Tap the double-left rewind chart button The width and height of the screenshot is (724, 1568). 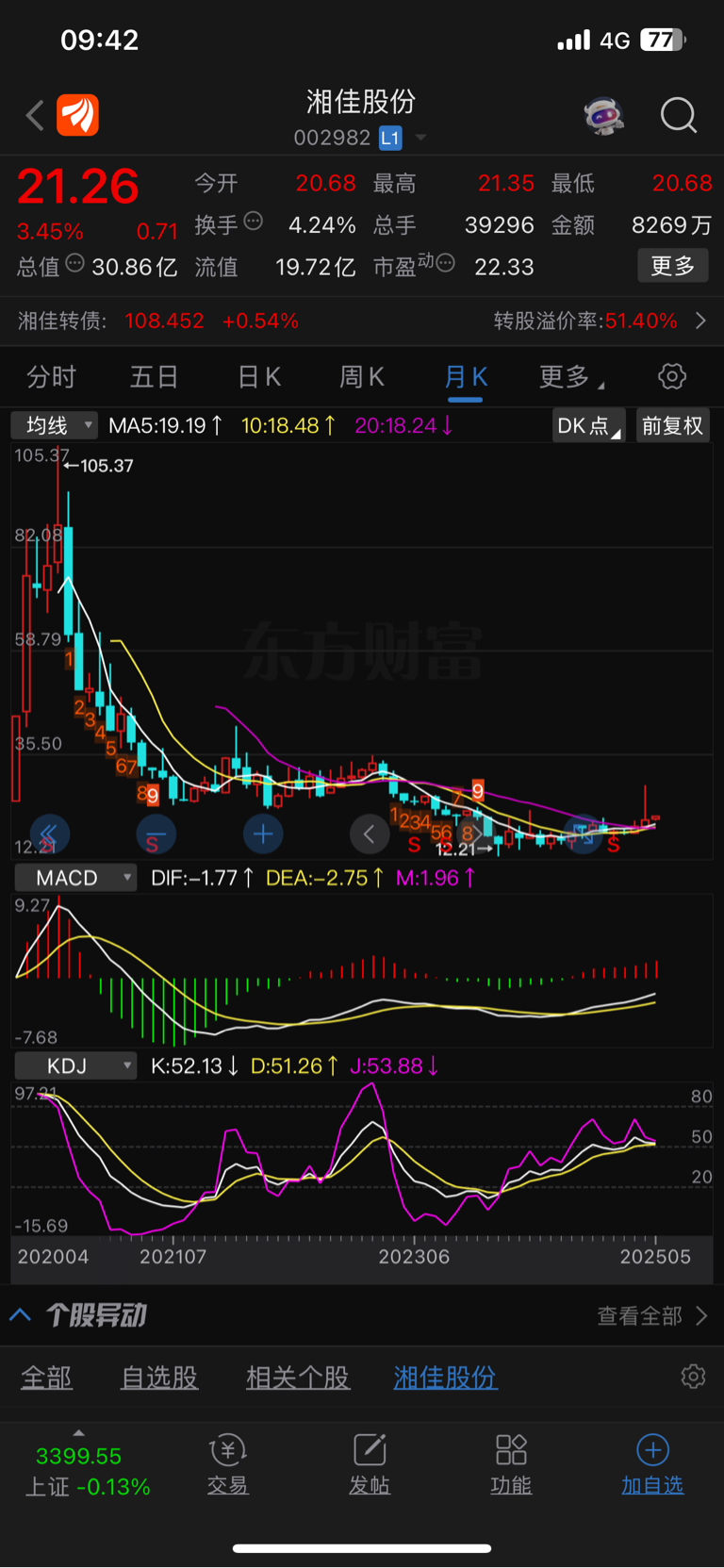(x=49, y=834)
